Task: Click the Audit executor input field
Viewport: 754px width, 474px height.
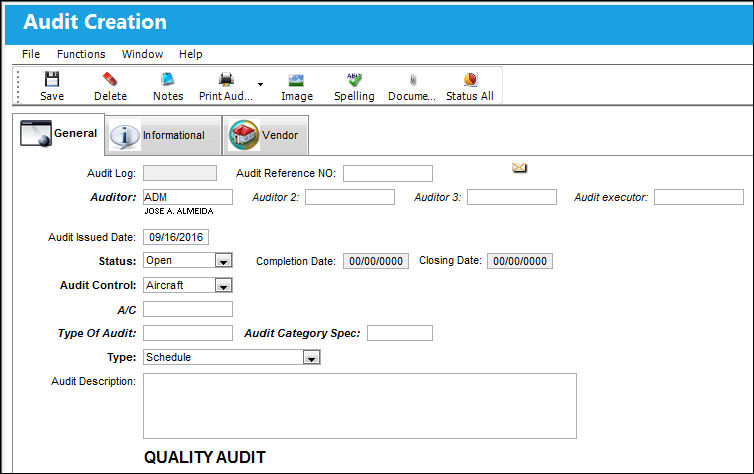Action: (699, 197)
